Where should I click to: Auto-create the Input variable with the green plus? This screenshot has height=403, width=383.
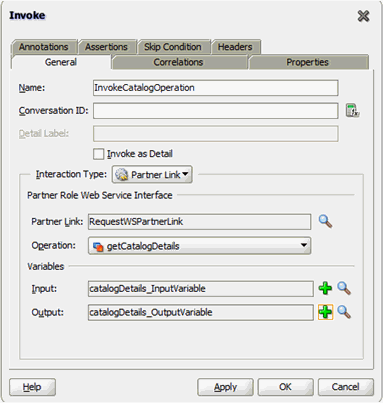click(x=325, y=288)
